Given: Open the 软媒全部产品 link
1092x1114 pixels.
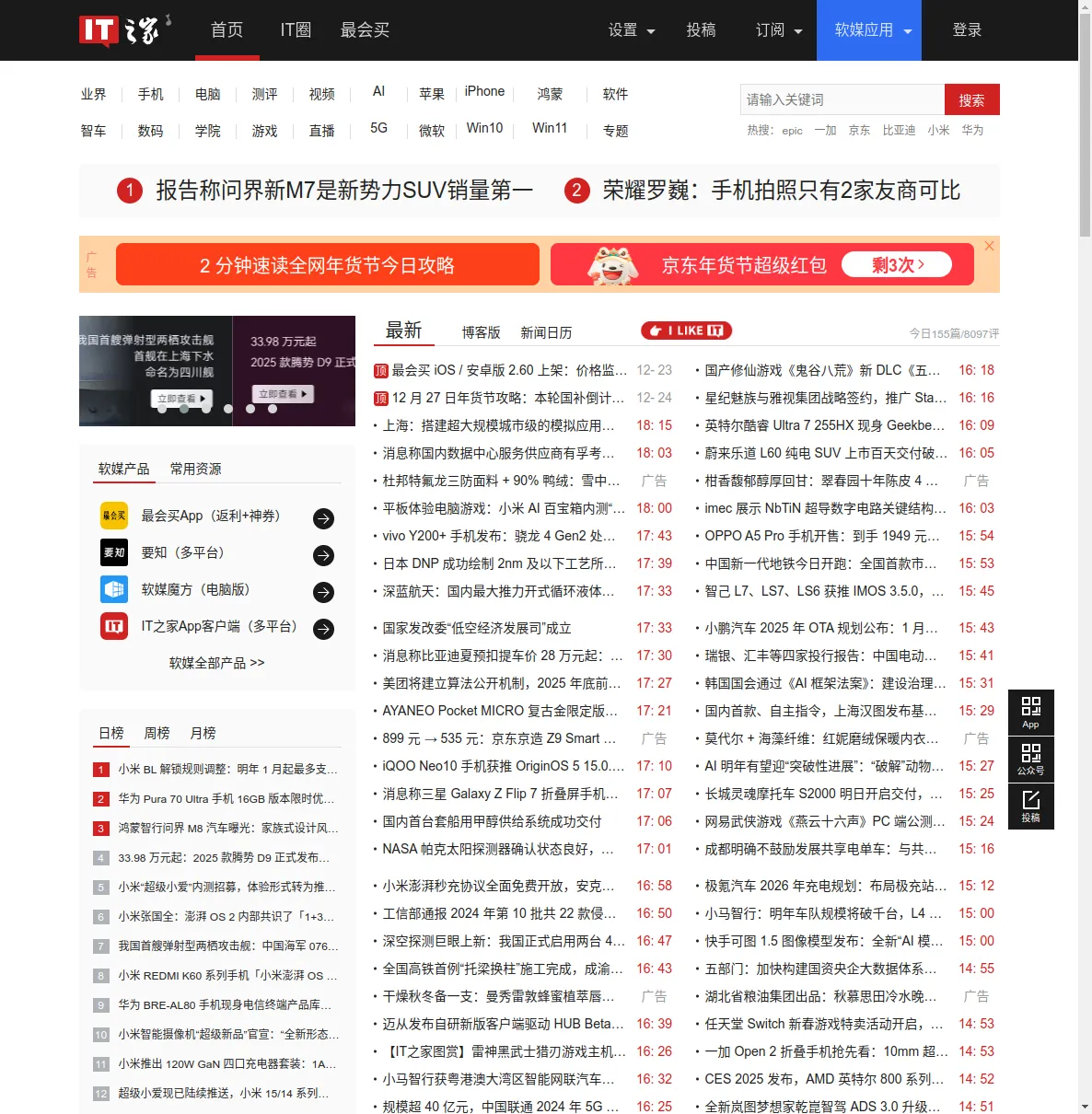Looking at the screenshot, I should [x=216, y=663].
